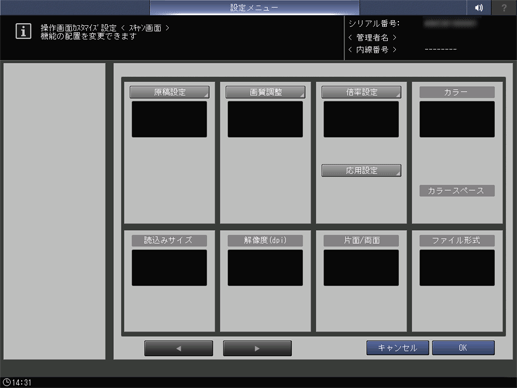
Task: Open the 倍率設定 button
Action: [x=361, y=92]
